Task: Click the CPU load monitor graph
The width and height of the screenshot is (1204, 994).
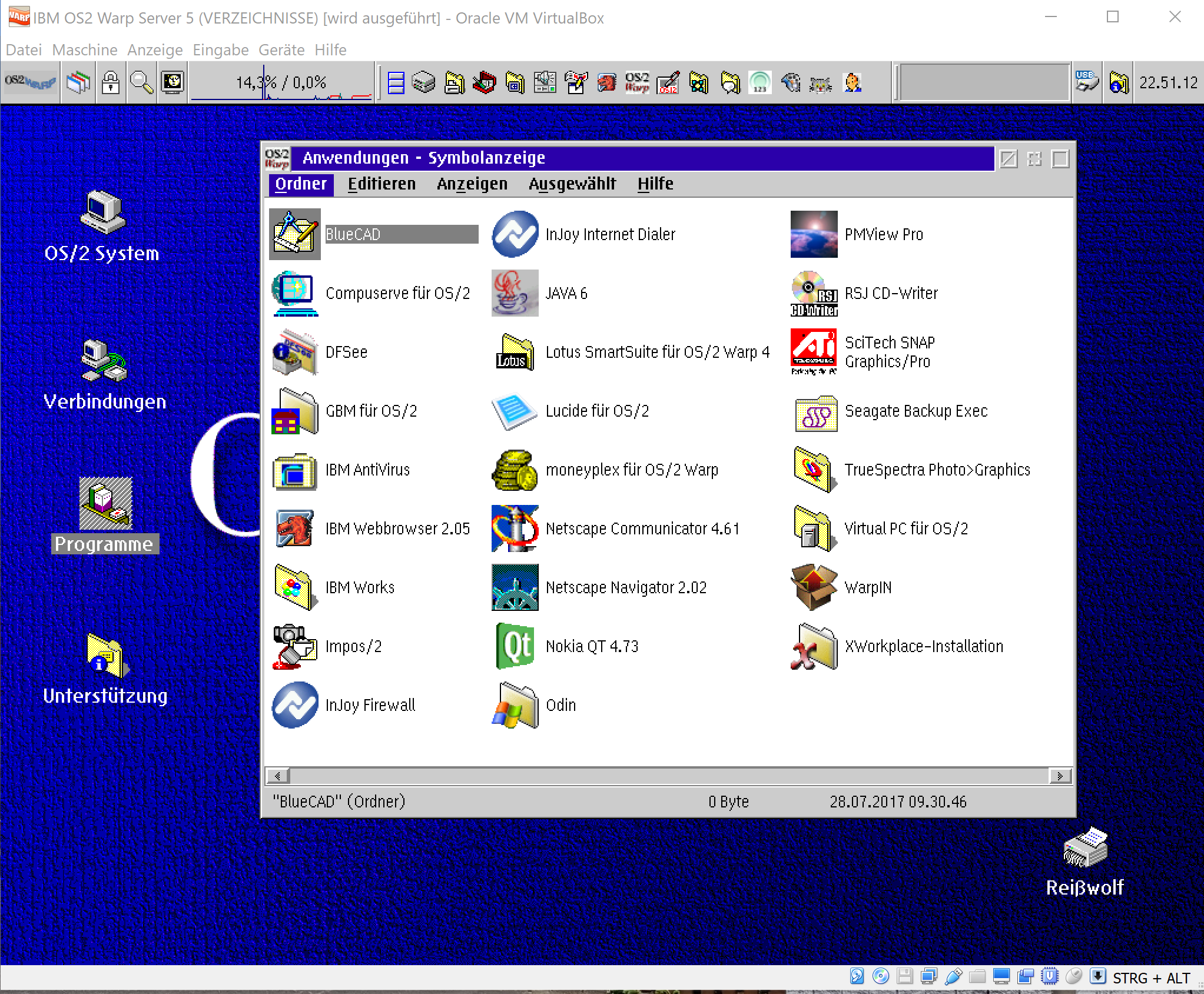Action: pyautogui.click(x=281, y=83)
